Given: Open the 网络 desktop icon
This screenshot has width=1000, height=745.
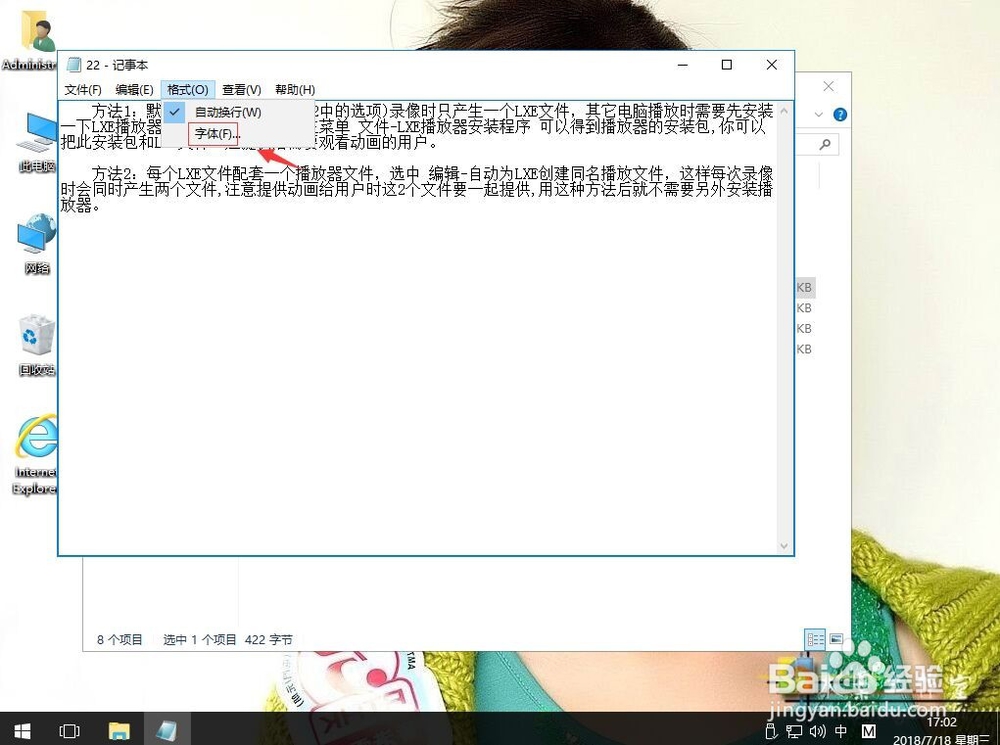Looking at the screenshot, I should click(x=35, y=235).
